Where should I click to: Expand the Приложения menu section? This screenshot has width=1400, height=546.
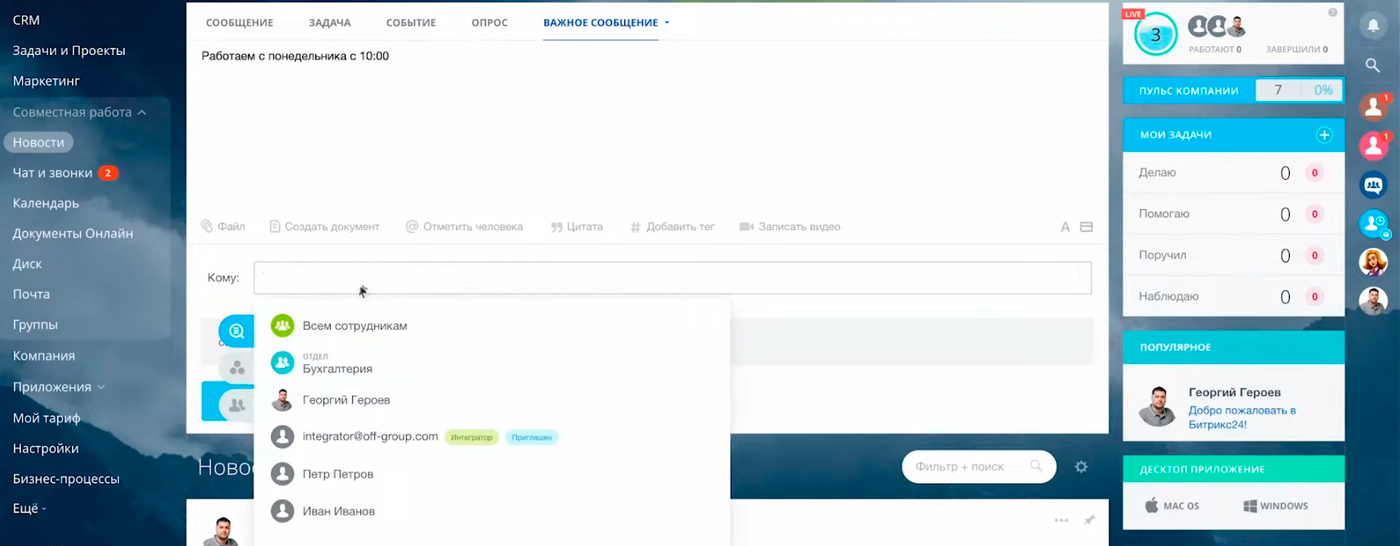(101, 387)
